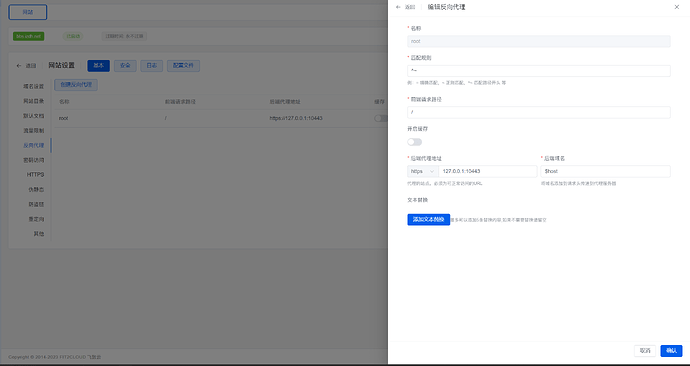This screenshot has width=690, height=366.
Task: Select 其他 in the settings sidebar
Action: pos(39,234)
